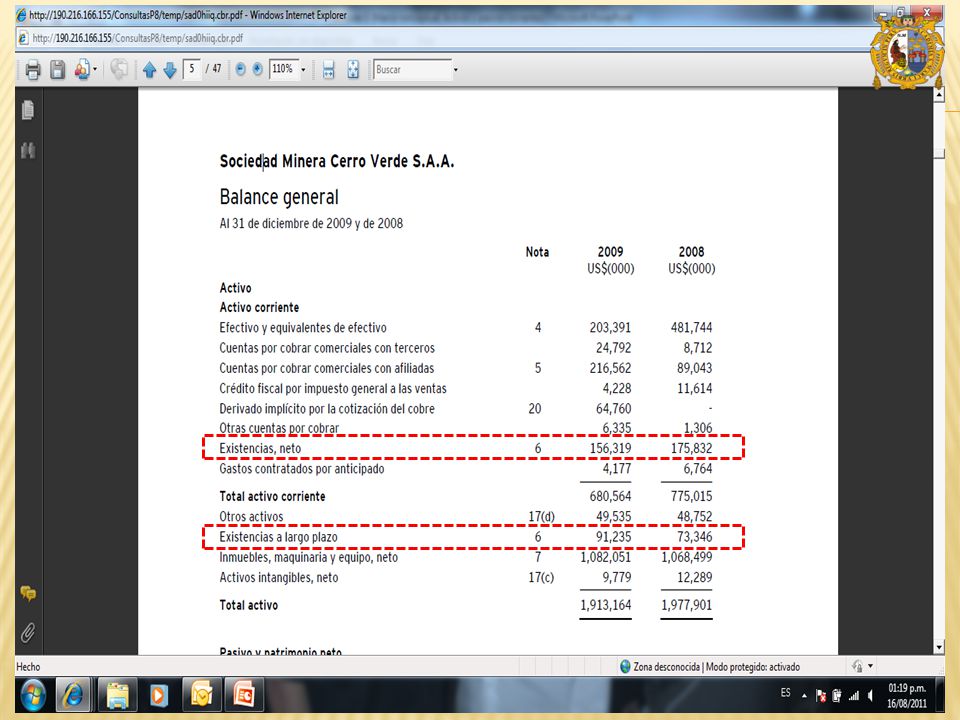Click the value 481,744
Image resolution: width=960 pixels, height=720 pixels.
(x=692, y=328)
